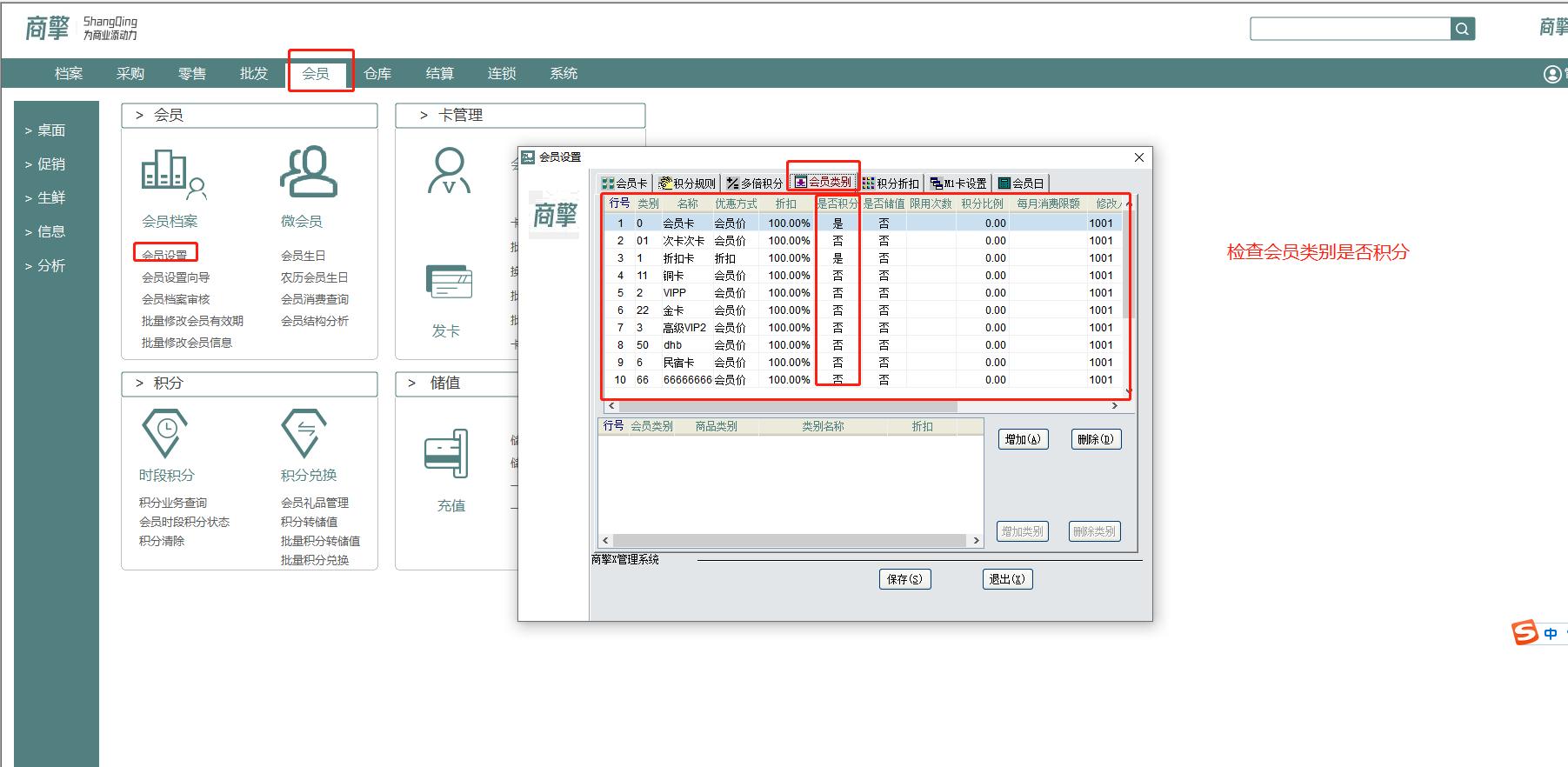Open the 会员消费查询 link

click(314, 299)
